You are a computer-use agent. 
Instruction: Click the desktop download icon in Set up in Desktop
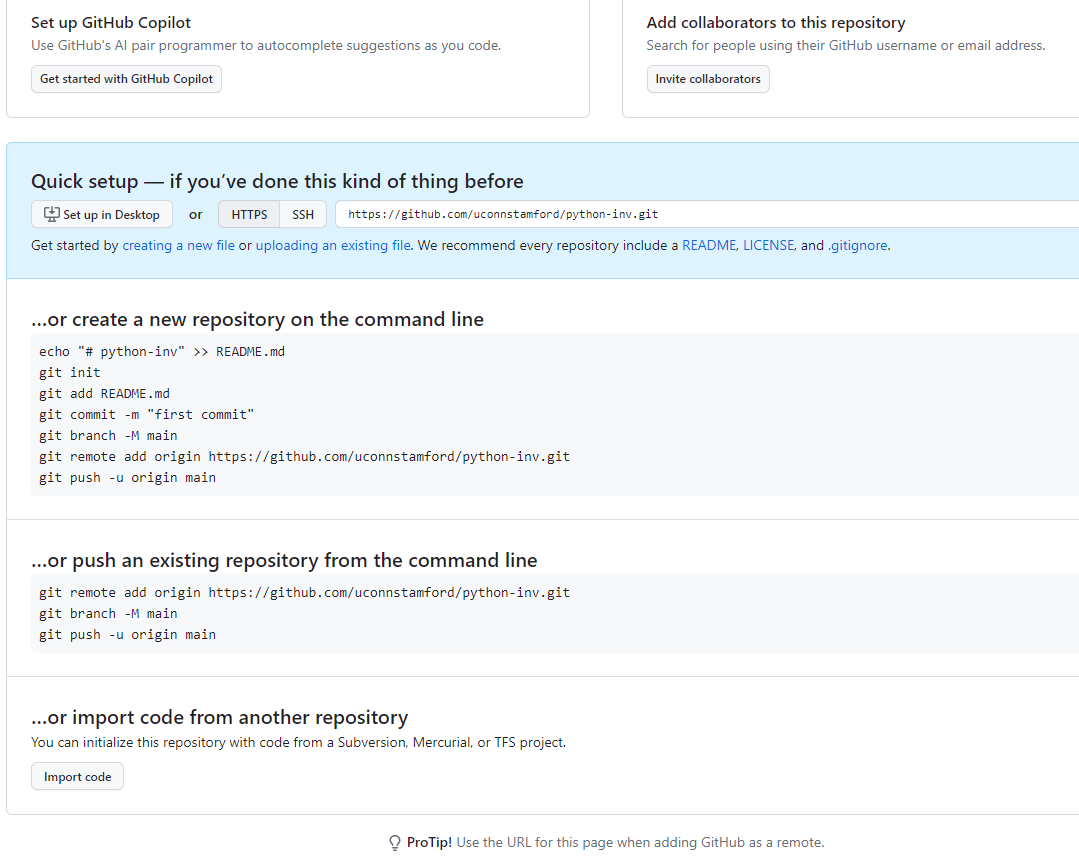pyautogui.click(x=52, y=214)
